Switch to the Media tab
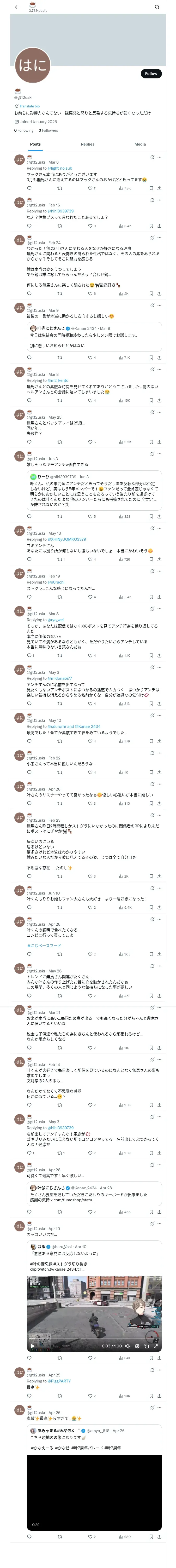The image size is (176, 1568). 140,144
